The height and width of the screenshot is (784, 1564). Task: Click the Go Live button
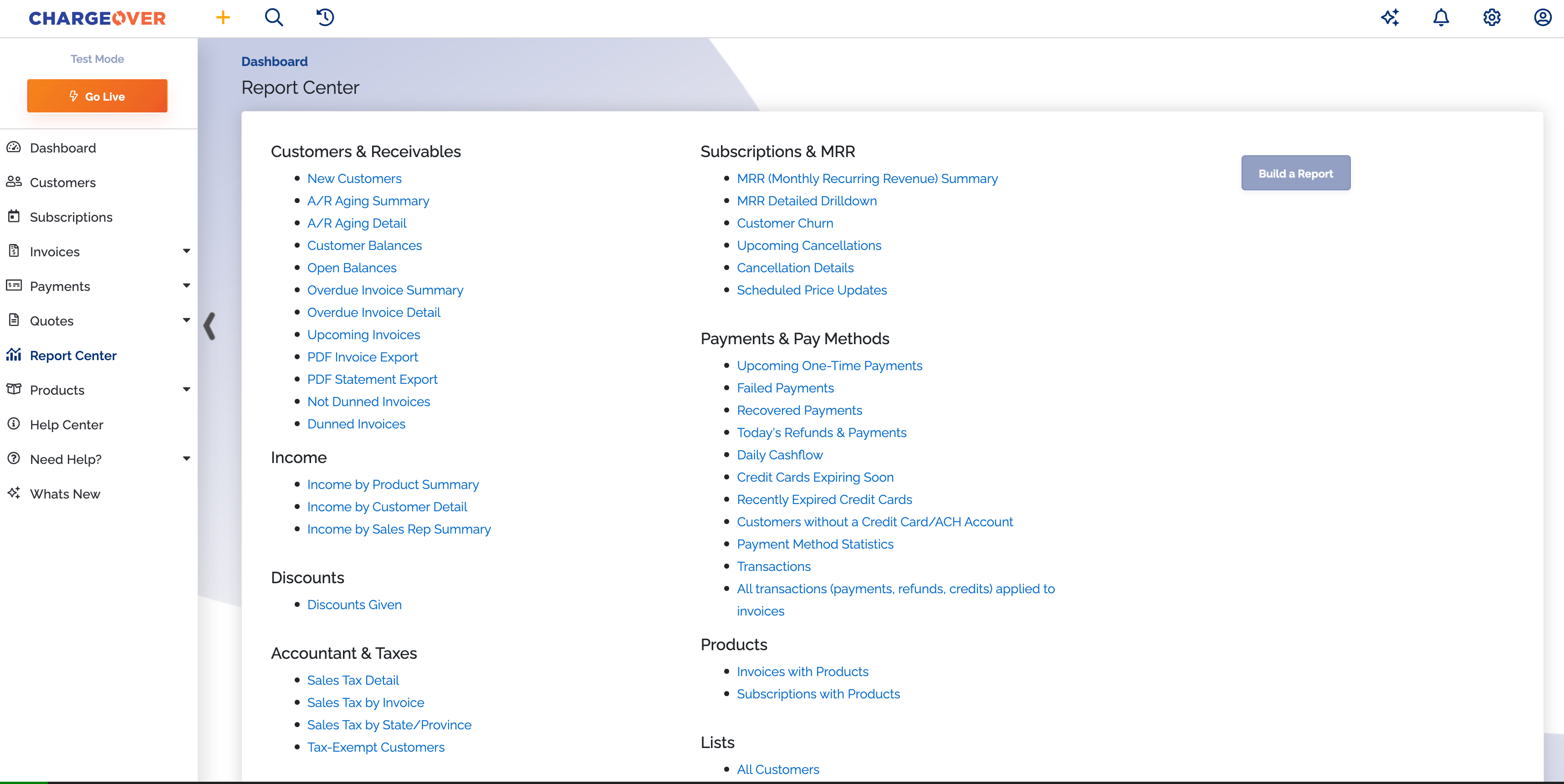point(97,96)
